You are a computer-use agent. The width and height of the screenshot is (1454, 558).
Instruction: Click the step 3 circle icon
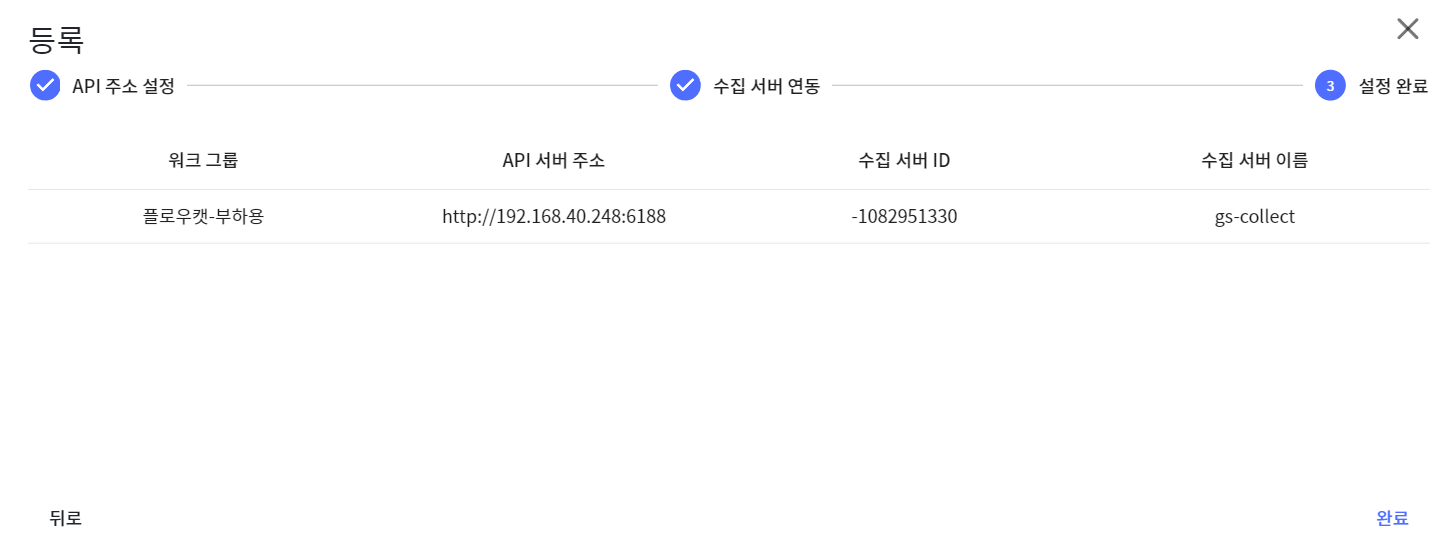coord(1330,86)
